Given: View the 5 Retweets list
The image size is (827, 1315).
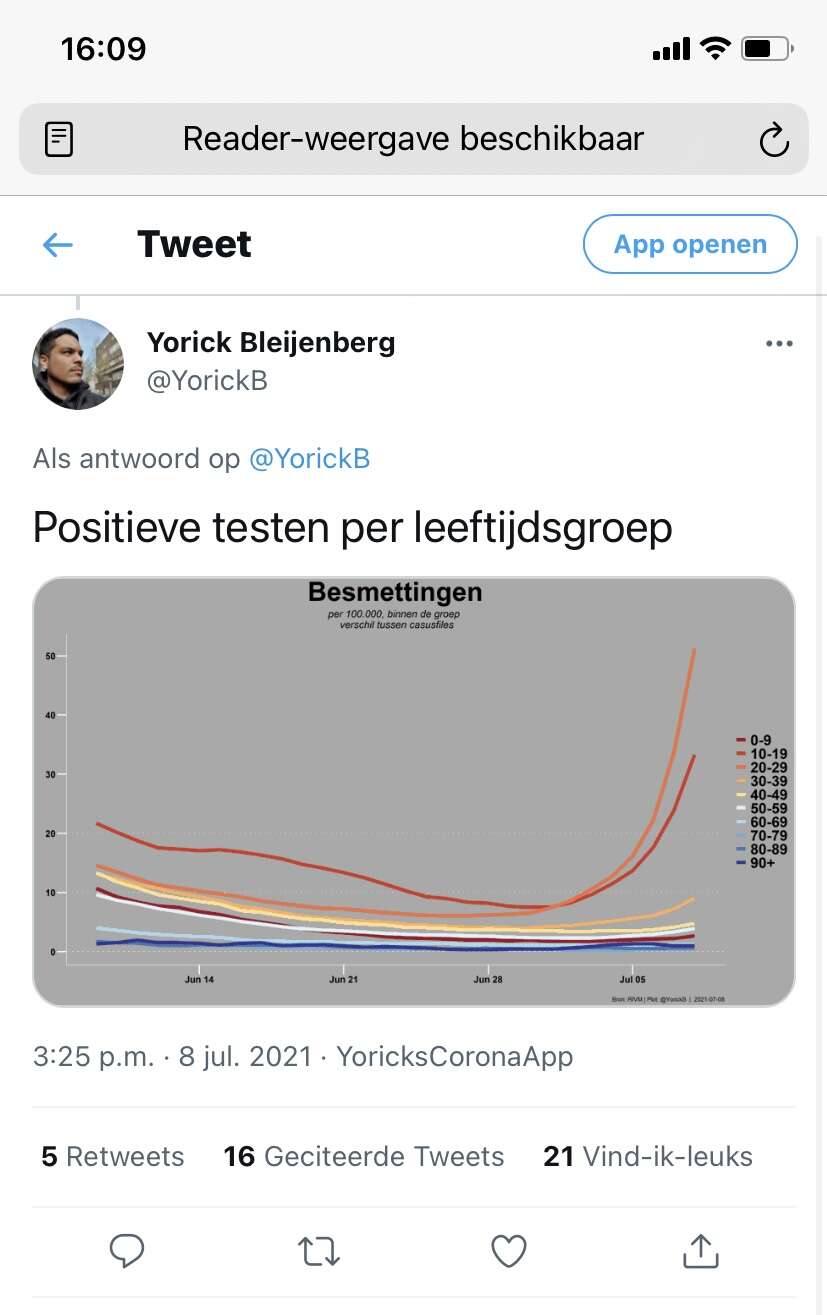Looking at the screenshot, I should point(113,1157).
